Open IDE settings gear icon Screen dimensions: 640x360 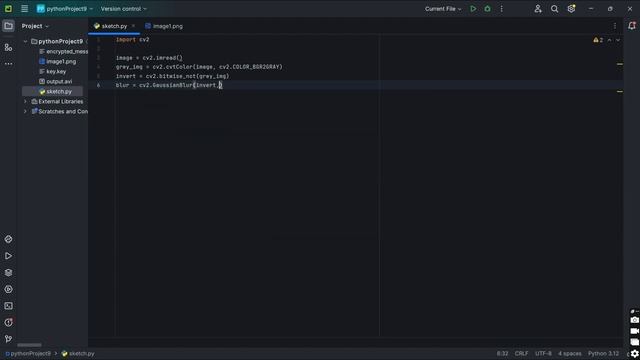point(571,9)
